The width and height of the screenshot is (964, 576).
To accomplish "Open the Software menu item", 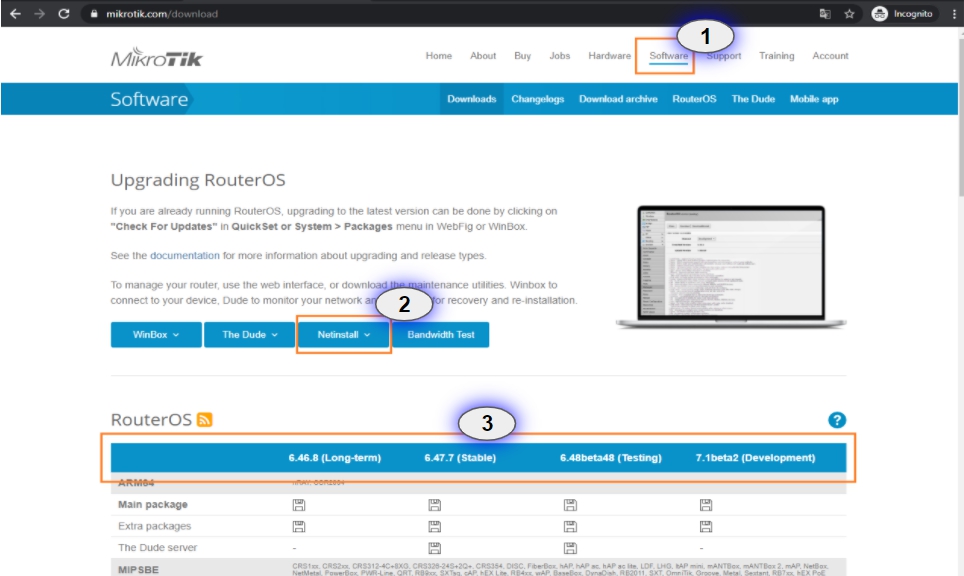I will [669, 55].
